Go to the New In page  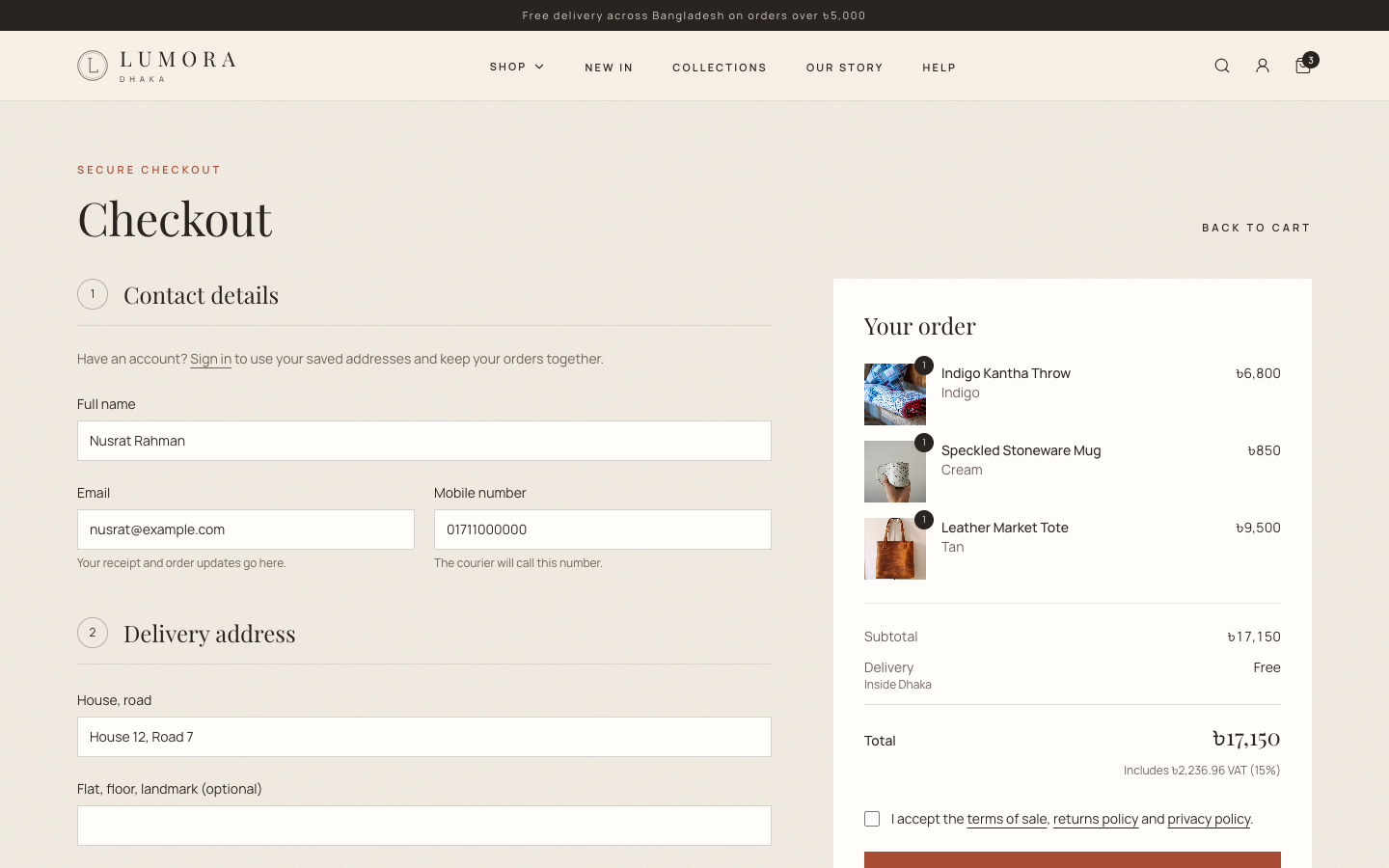coord(609,68)
